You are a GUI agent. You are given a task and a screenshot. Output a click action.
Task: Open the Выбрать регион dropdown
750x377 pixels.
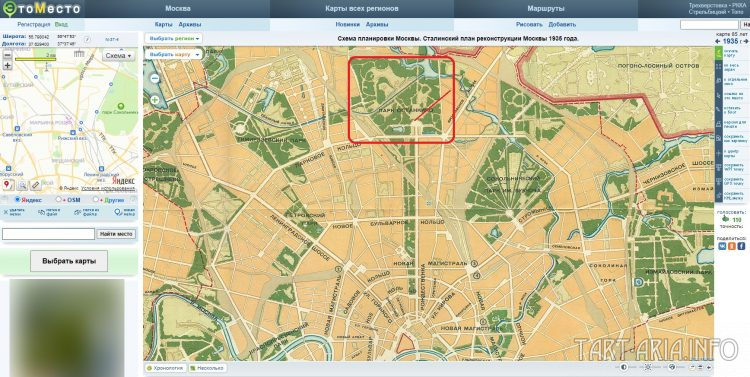coord(174,38)
